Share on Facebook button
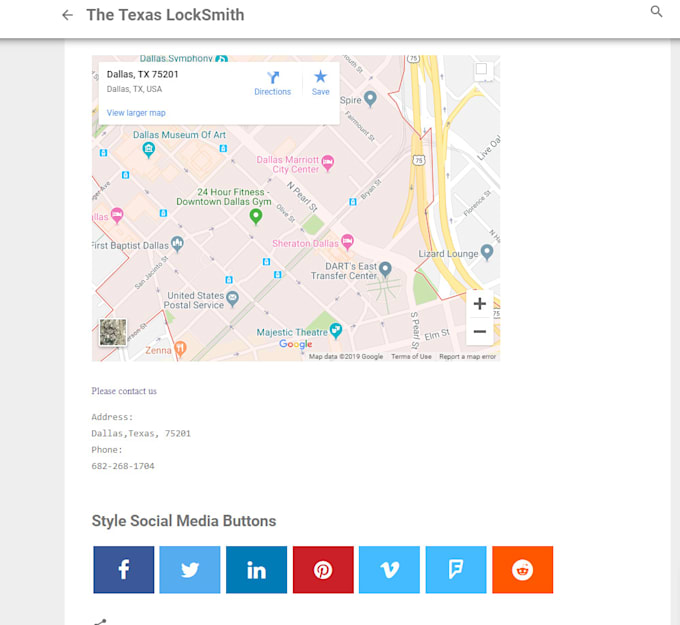Screen dimensions: 680x625 pyautogui.click(x=124, y=569)
